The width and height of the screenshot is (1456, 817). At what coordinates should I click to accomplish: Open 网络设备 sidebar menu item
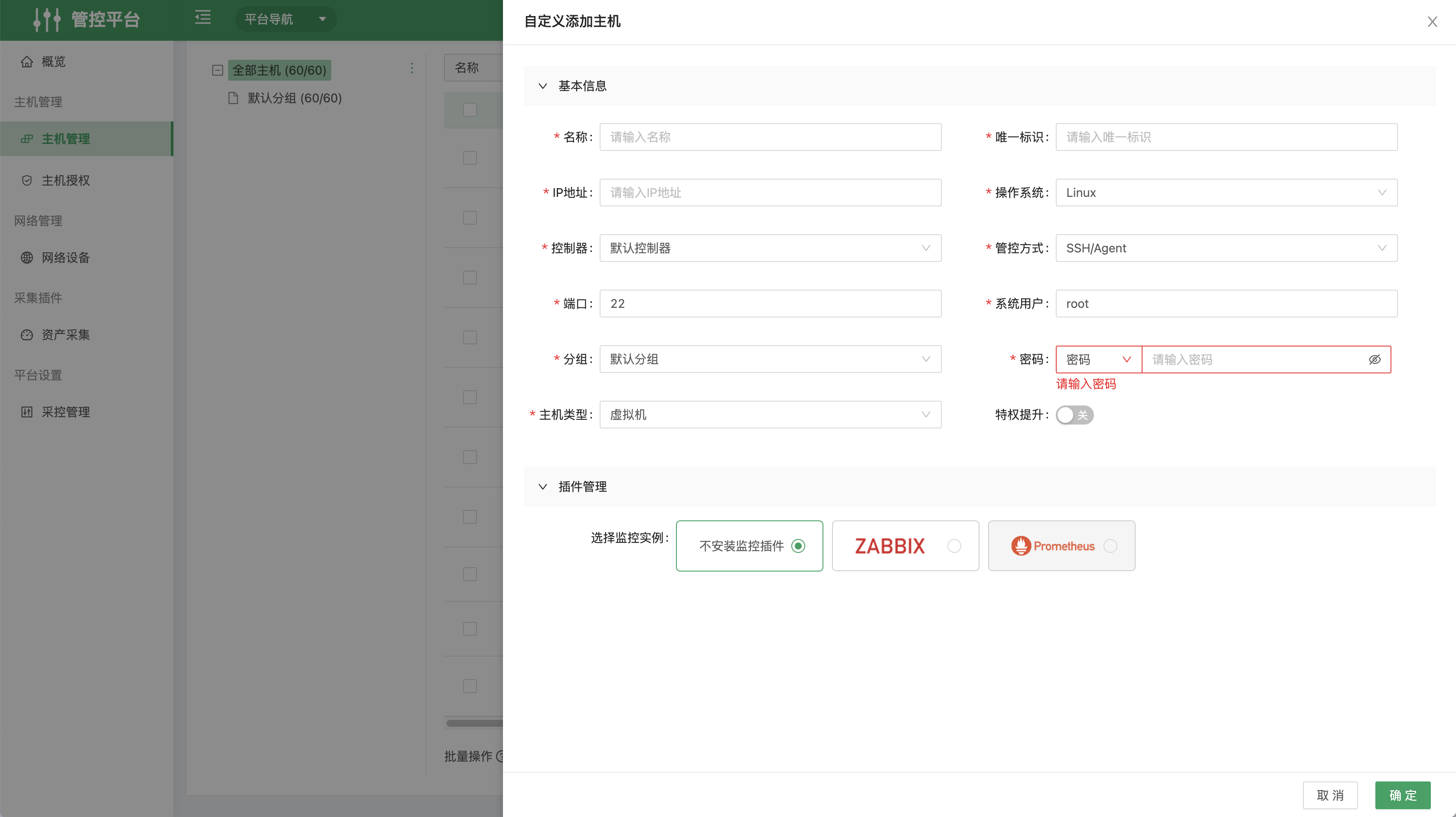coord(86,258)
